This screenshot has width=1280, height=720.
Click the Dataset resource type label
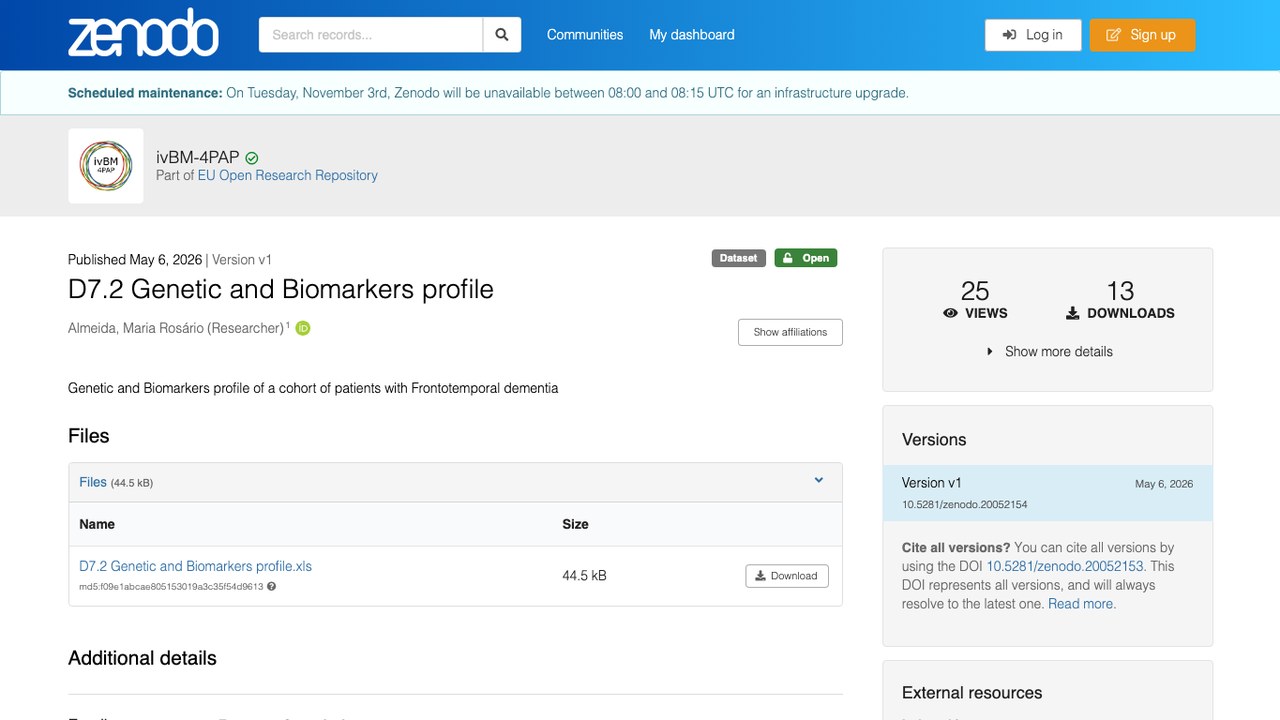pos(738,258)
